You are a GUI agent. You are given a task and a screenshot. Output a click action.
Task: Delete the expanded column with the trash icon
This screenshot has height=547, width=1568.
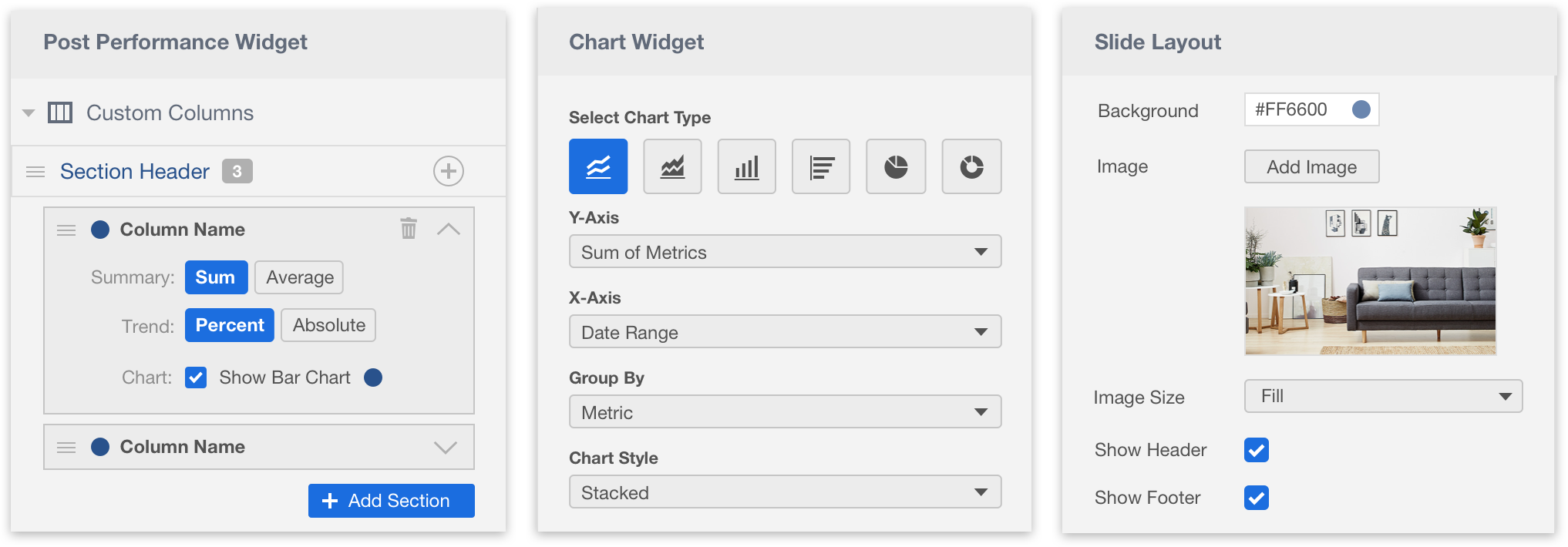coord(409,228)
